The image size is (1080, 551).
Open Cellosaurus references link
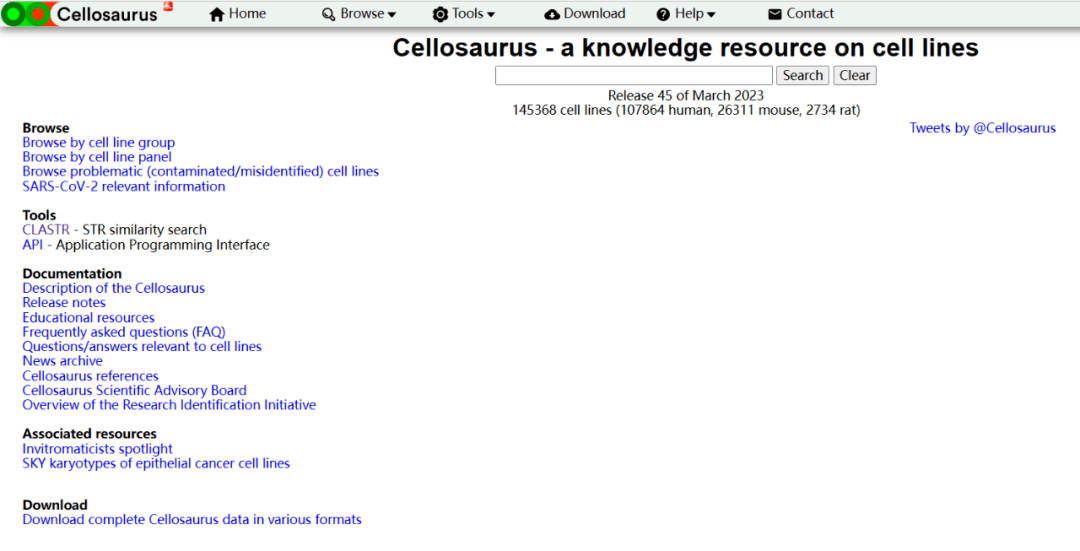pos(90,376)
